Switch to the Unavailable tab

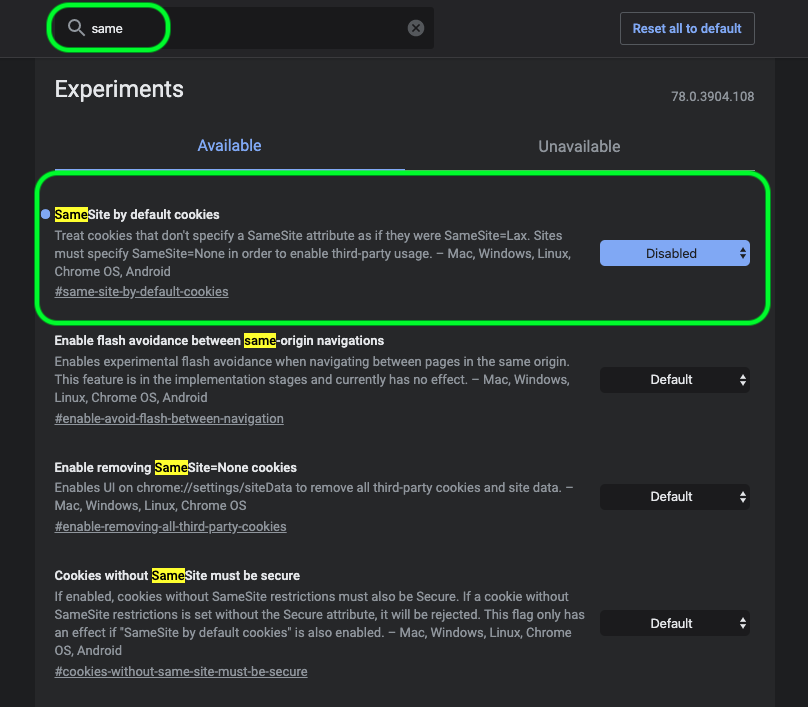pyautogui.click(x=579, y=146)
